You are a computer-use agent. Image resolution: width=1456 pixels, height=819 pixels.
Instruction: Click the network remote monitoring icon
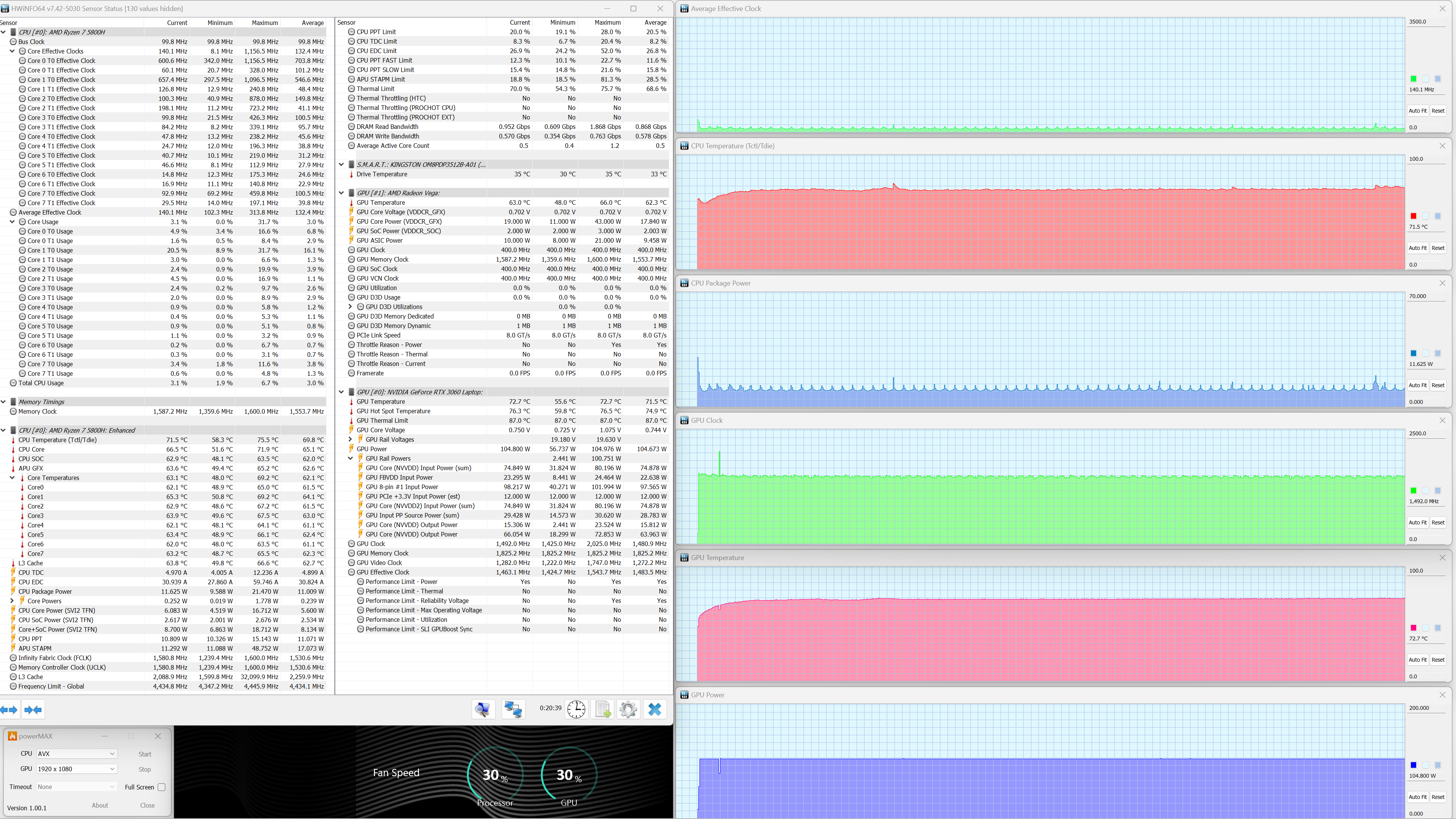[x=513, y=709]
